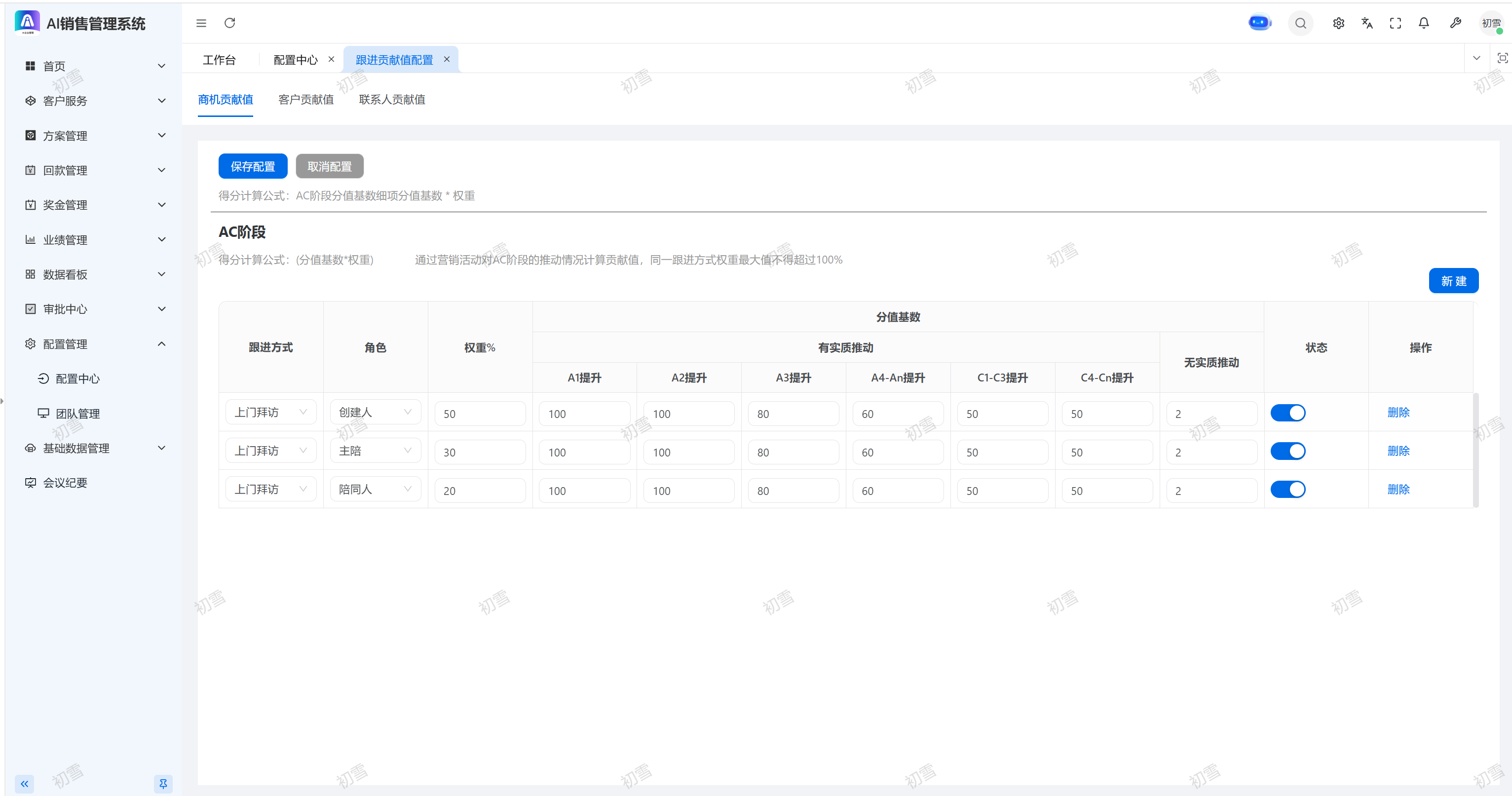
Task: Switch to the 联系人贡献值 tab
Action: pyautogui.click(x=391, y=100)
